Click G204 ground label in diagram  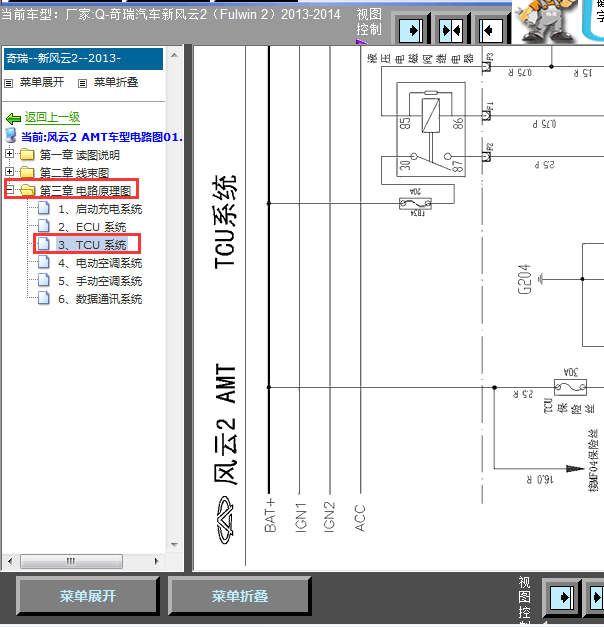click(x=524, y=280)
